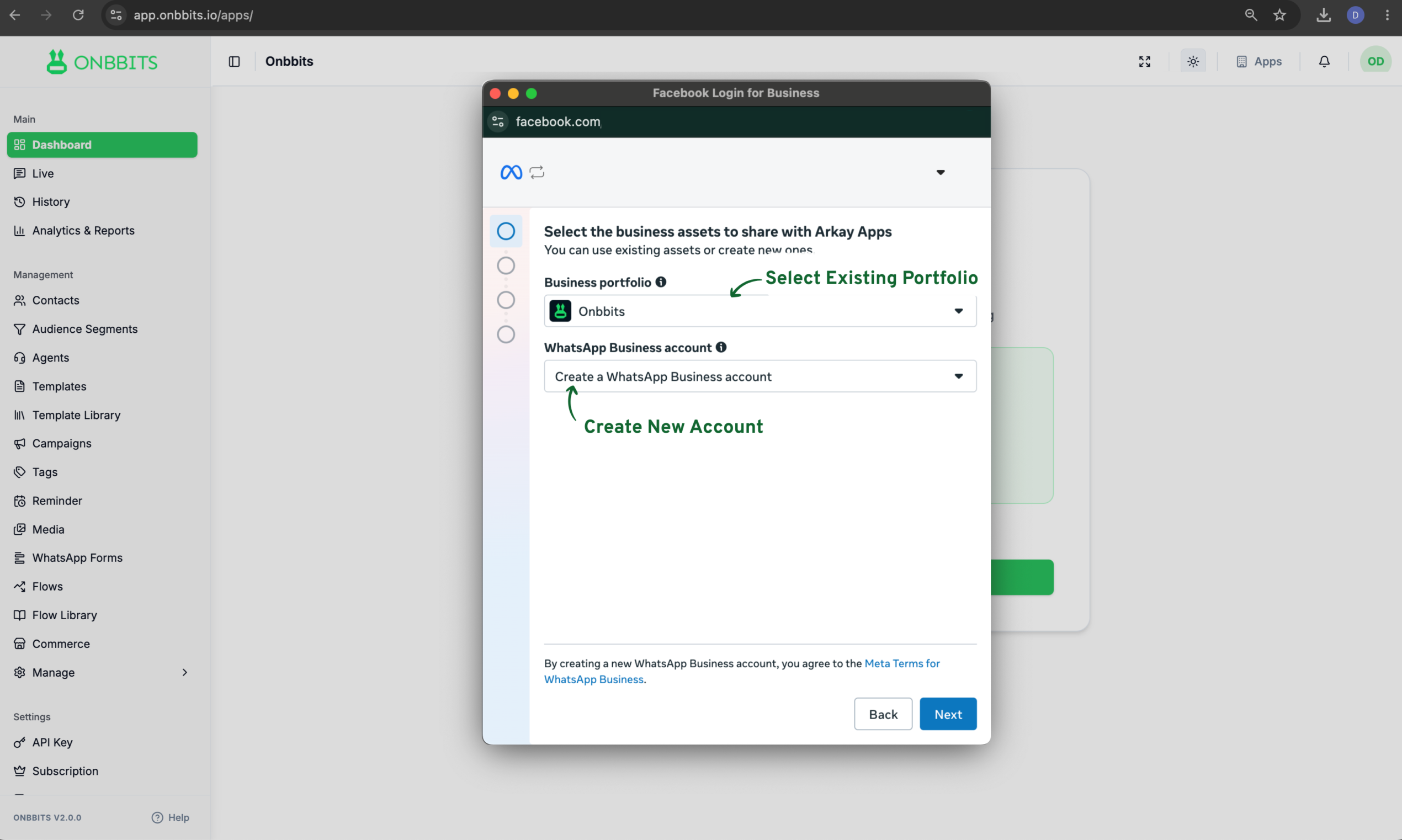
Task: Toggle the sidebar collapse icon
Action: (235, 61)
